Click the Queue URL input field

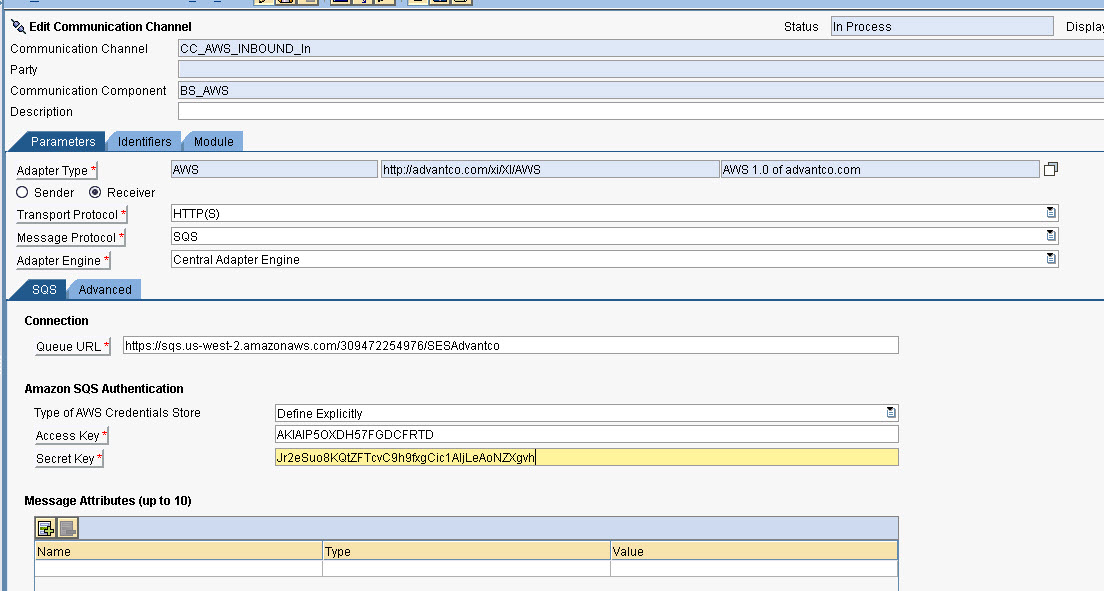pos(510,346)
